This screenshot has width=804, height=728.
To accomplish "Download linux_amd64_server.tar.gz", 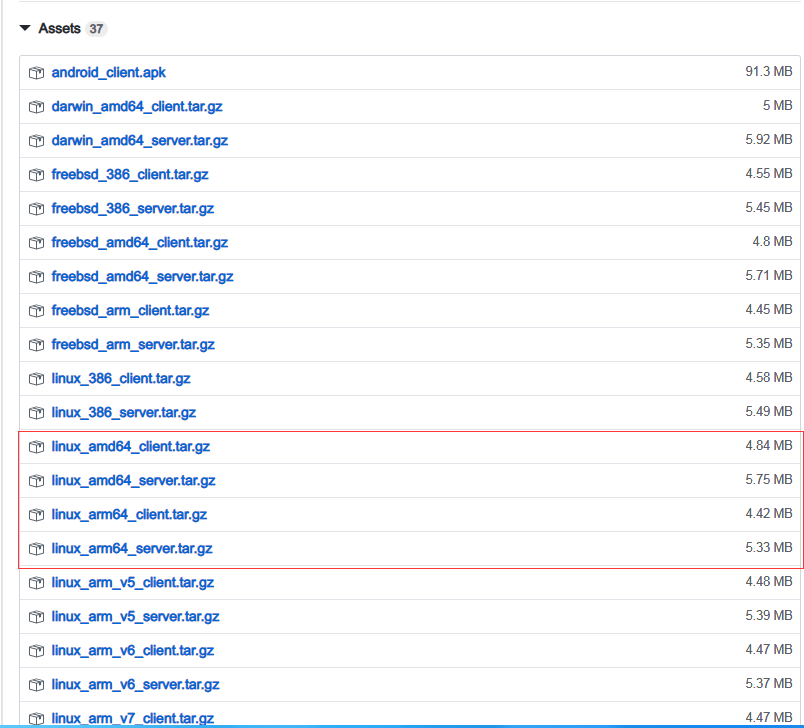I will (133, 481).
